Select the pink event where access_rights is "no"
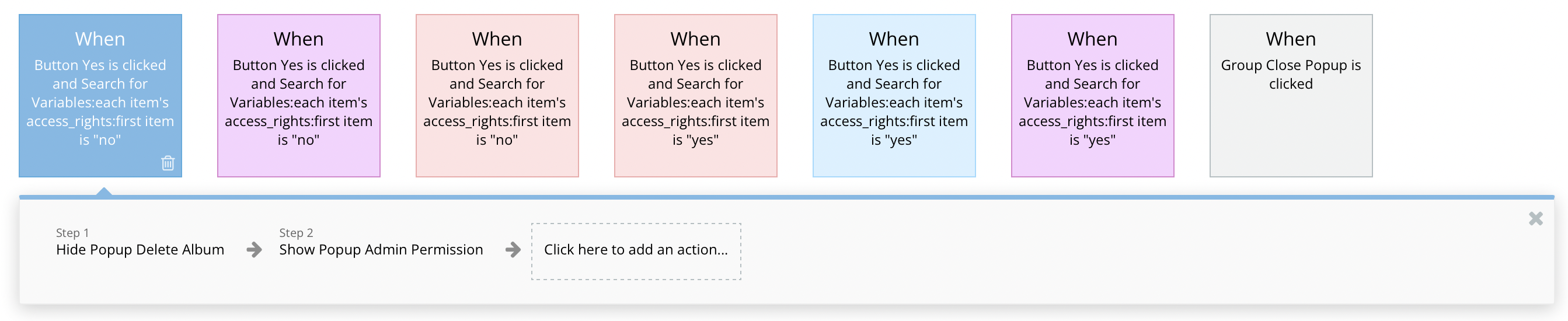This screenshot has height=321, width=1568. [497, 102]
